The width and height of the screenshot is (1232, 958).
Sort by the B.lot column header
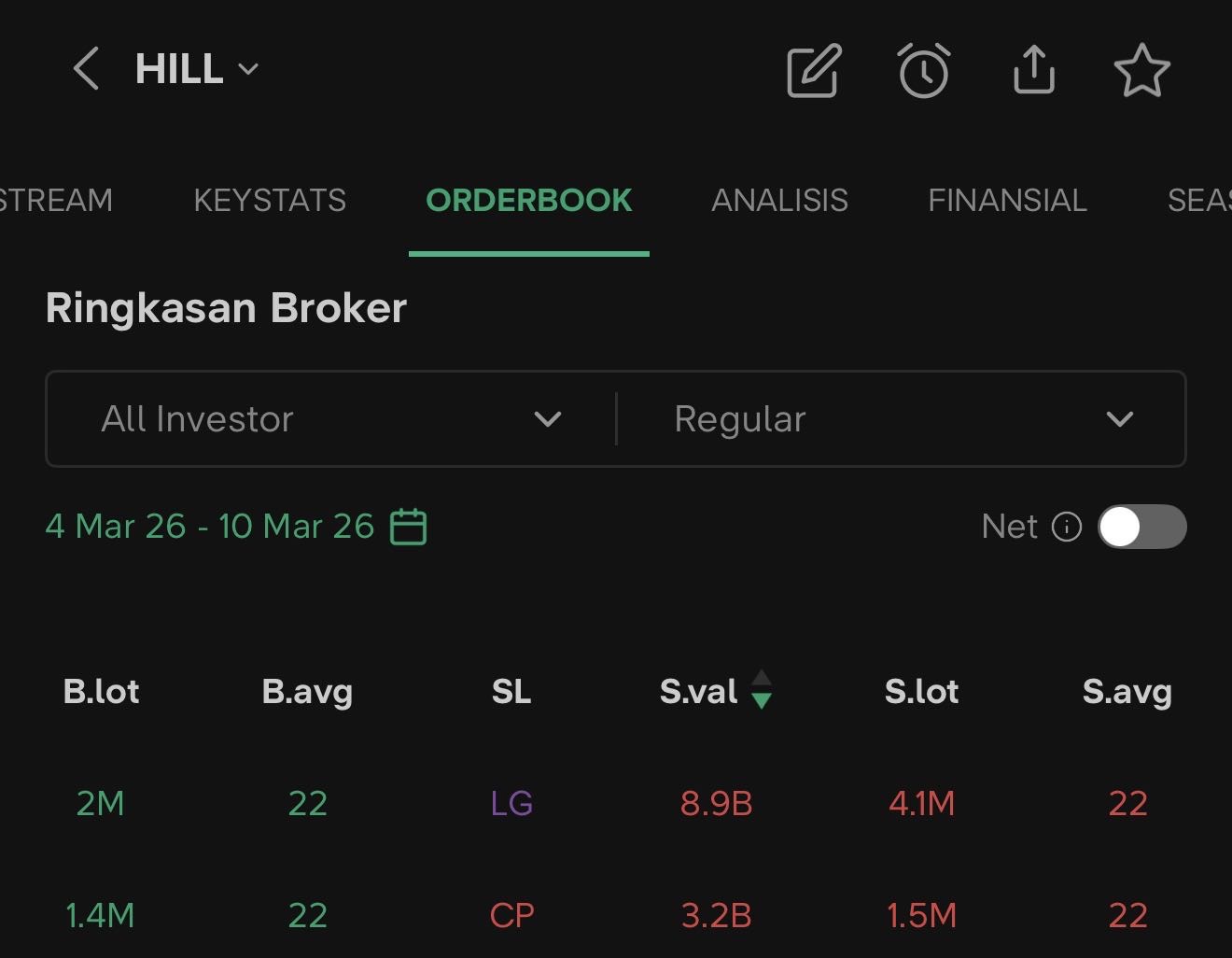(x=101, y=692)
